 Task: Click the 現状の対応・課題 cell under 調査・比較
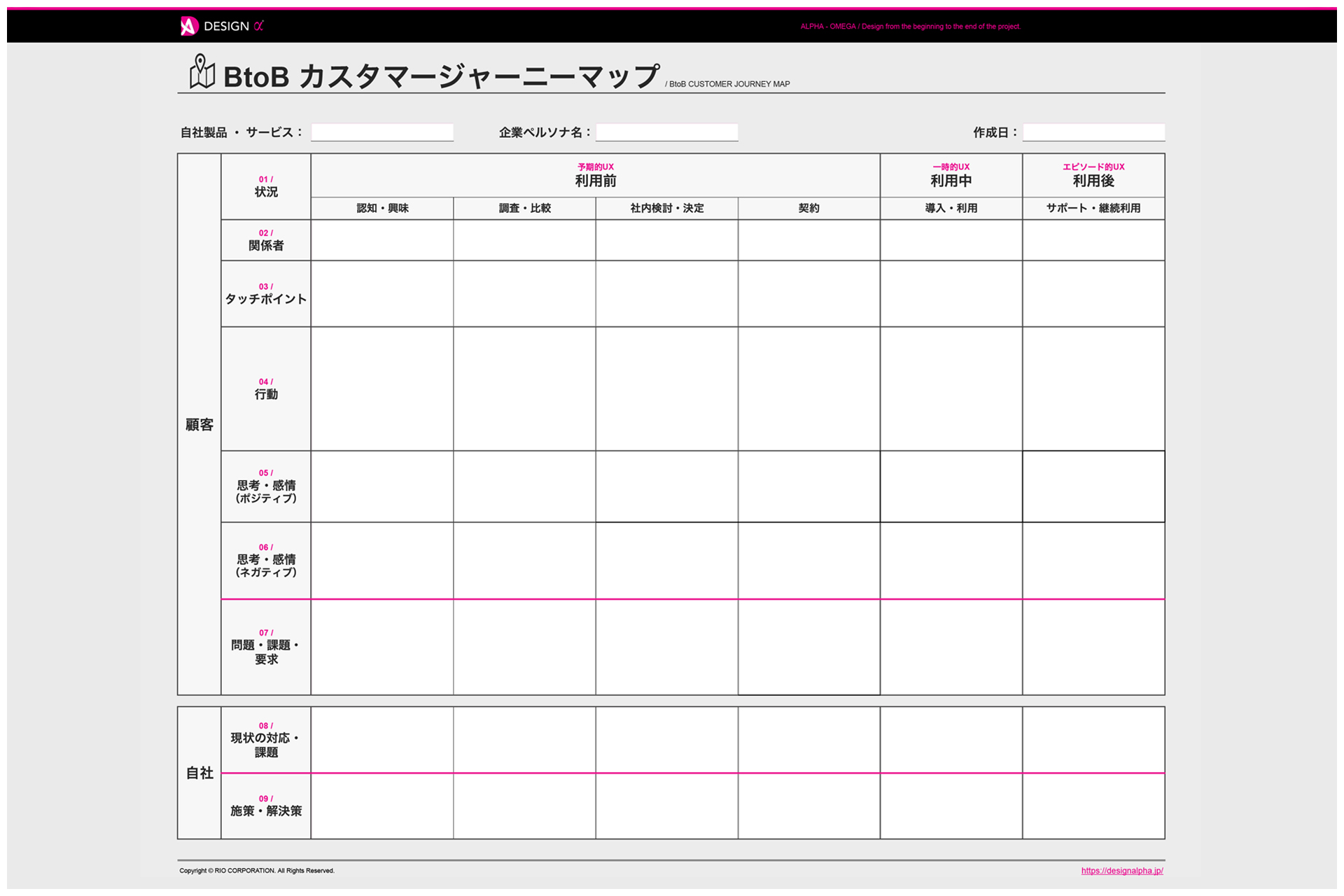tap(524, 740)
